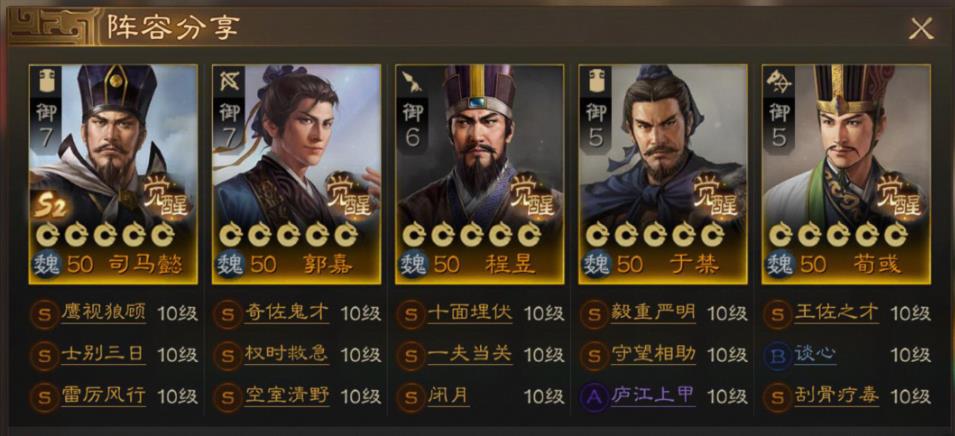Click the 魏 faction badge on 于禁
This screenshot has width=955, height=436.
[595, 264]
